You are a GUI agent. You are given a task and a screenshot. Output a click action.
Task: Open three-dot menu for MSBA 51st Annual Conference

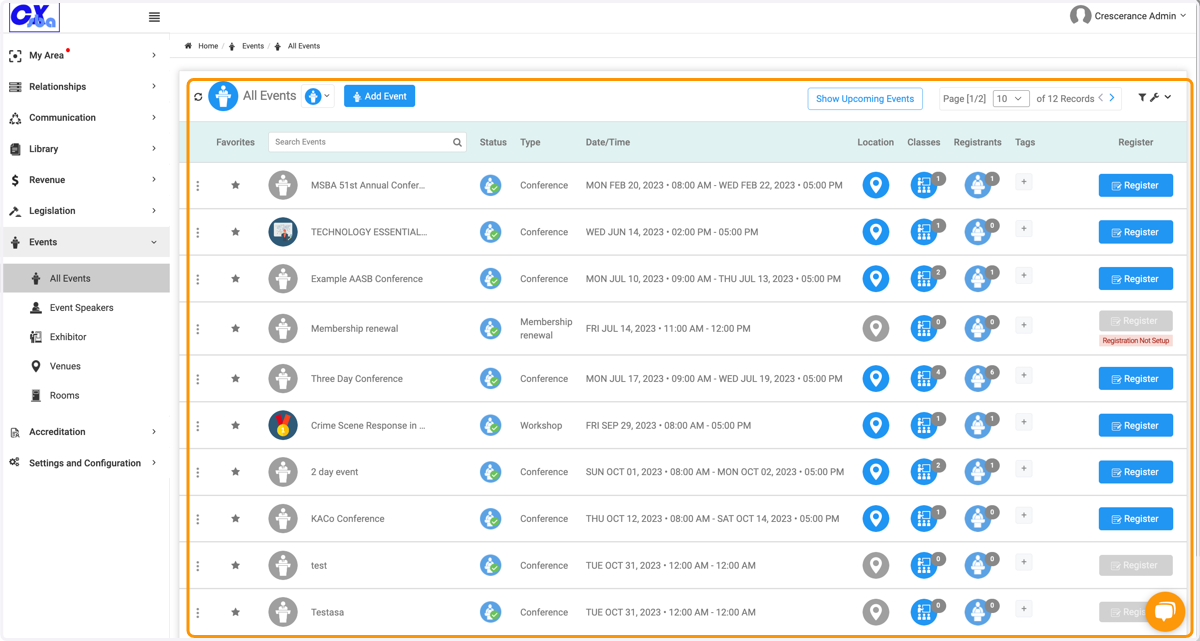[x=198, y=186]
